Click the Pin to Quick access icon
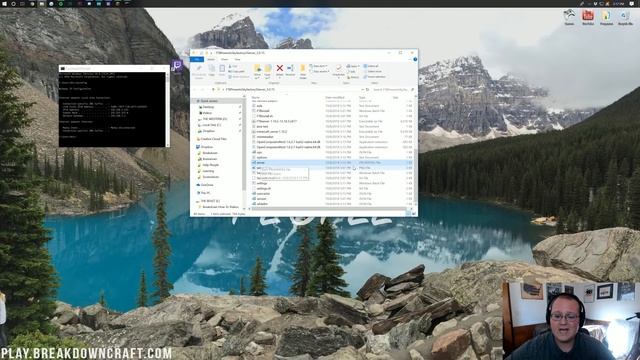Viewport: 640px width, 360px height. [199, 71]
